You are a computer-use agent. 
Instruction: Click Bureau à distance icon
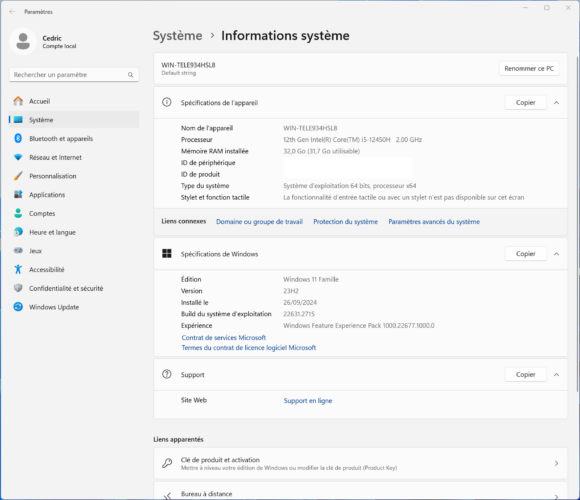(x=168, y=495)
